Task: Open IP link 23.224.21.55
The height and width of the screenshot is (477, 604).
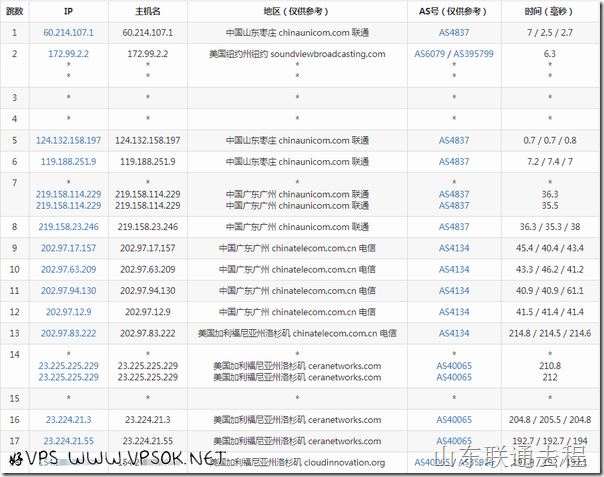Action: click(68, 441)
